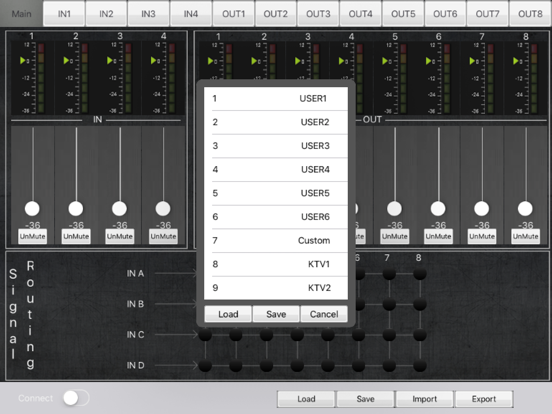Select preset 8 KTV1
The width and height of the screenshot is (552, 414).
276,264
